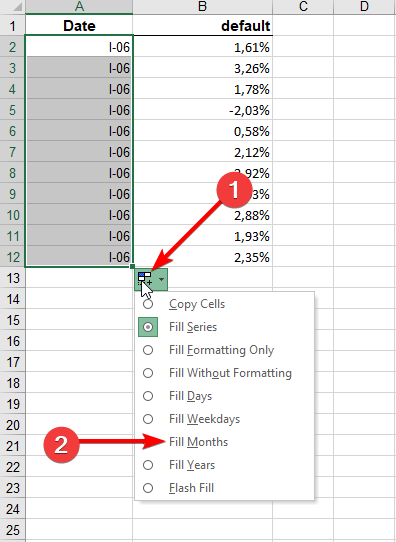The image size is (396, 542).
Task: Click the cell showing -2,03%
Action: click(x=203, y=111)
